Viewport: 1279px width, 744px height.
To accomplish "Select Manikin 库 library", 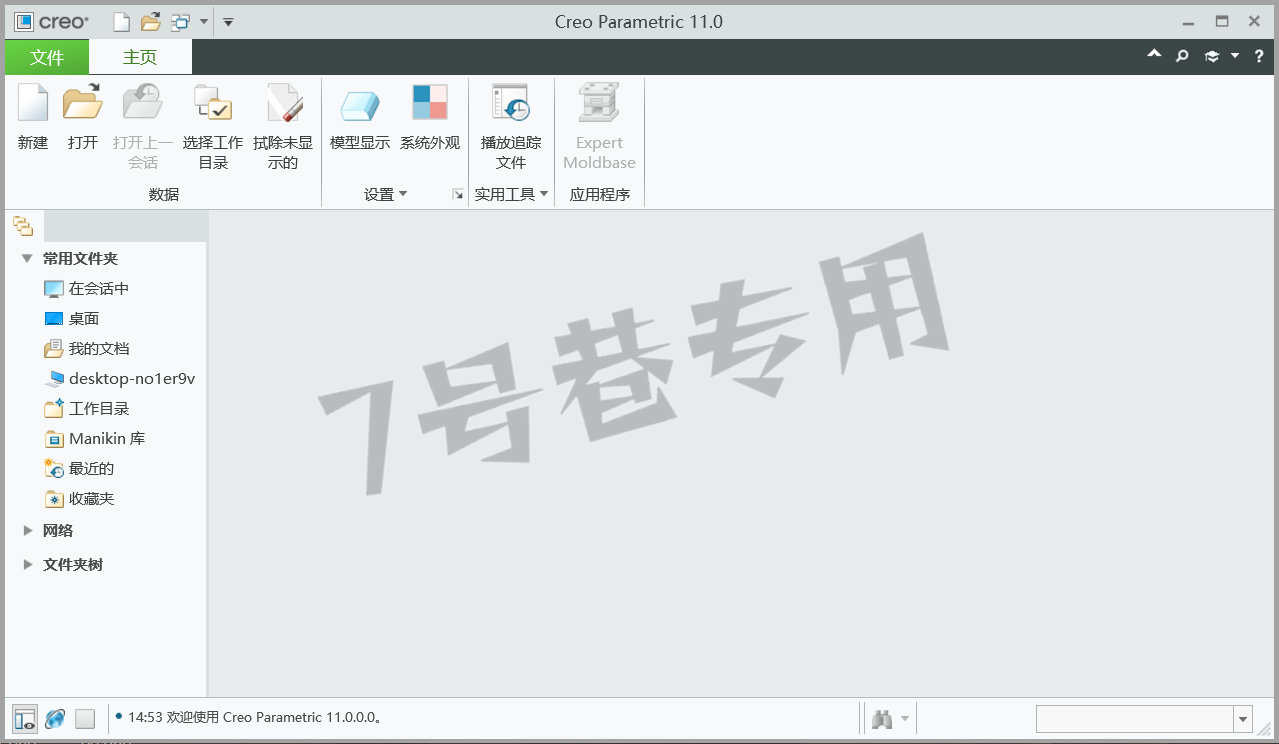I will pos(95,438).
